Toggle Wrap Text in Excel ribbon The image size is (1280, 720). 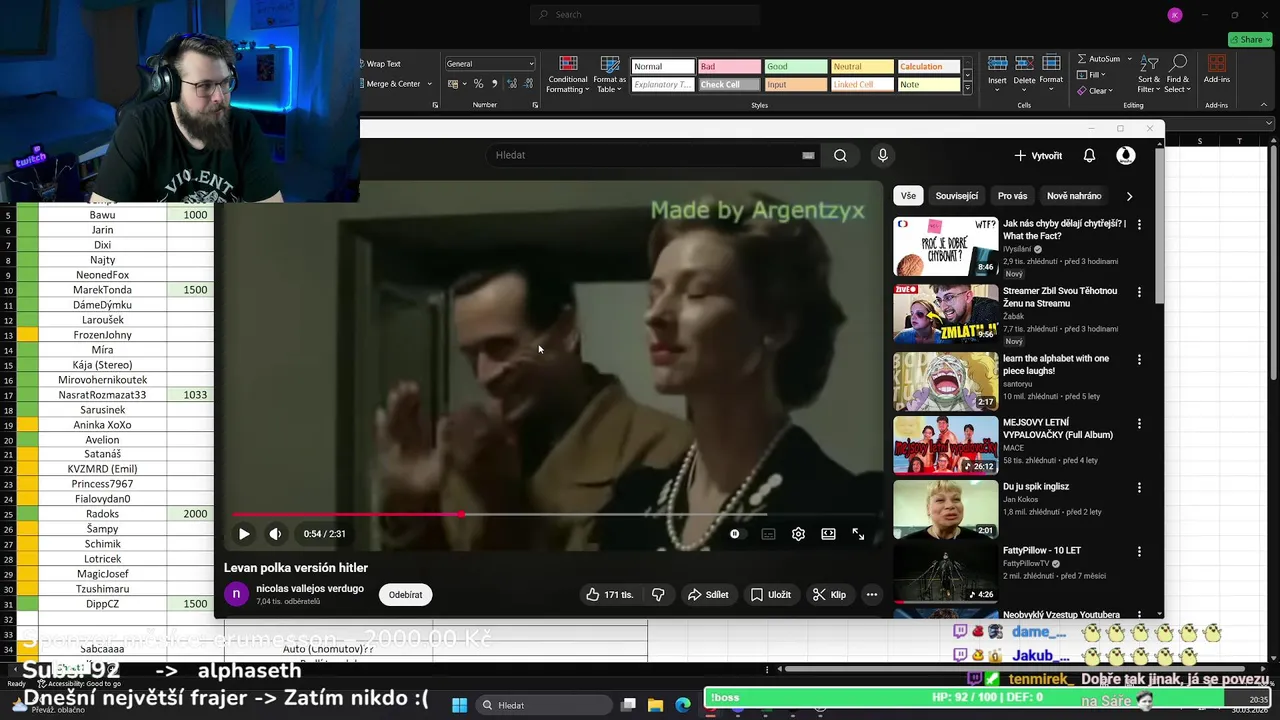381,64
